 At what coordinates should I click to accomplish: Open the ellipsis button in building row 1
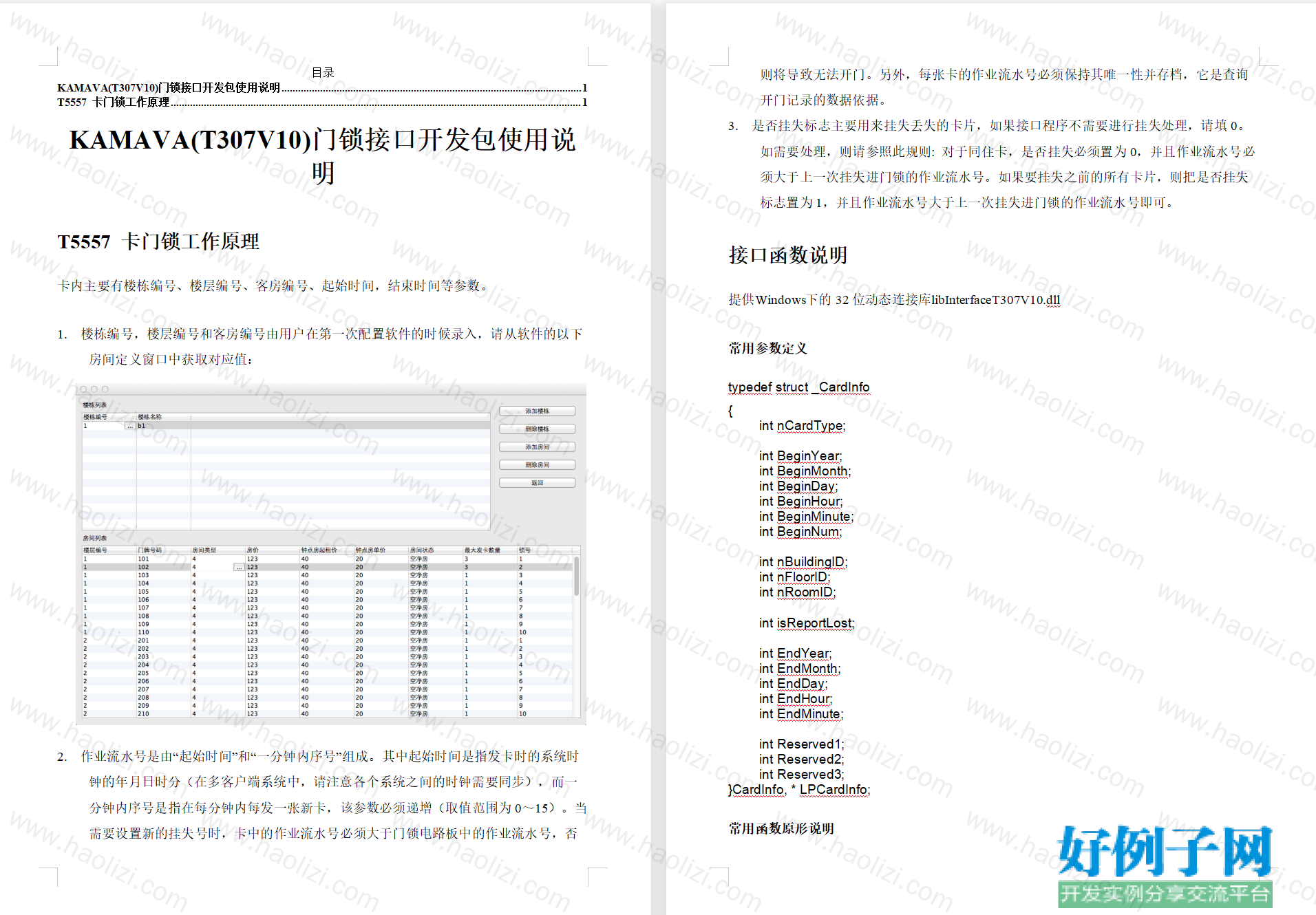point(130,426)
